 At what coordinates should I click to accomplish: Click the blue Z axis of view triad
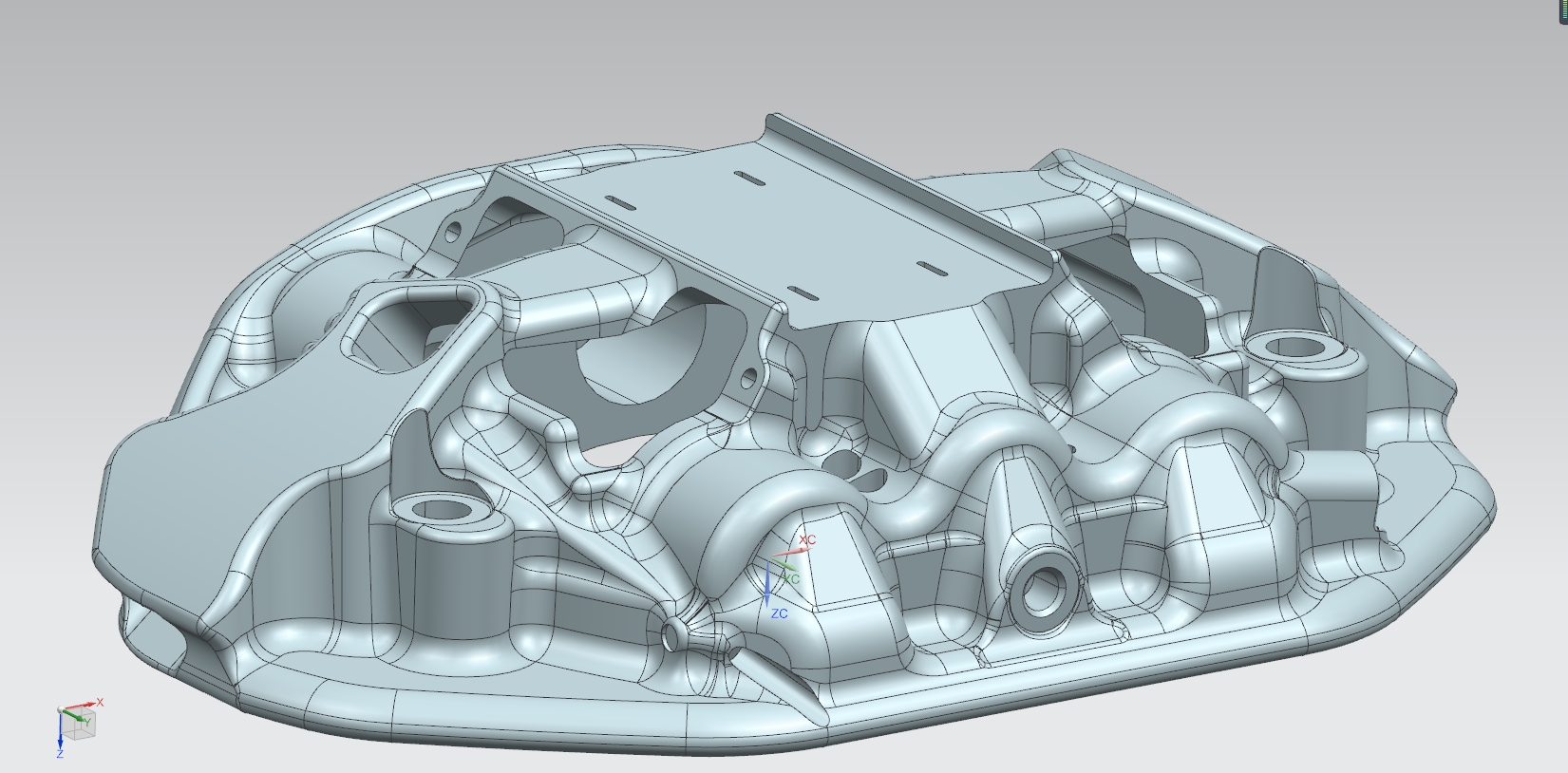(60, 730)
